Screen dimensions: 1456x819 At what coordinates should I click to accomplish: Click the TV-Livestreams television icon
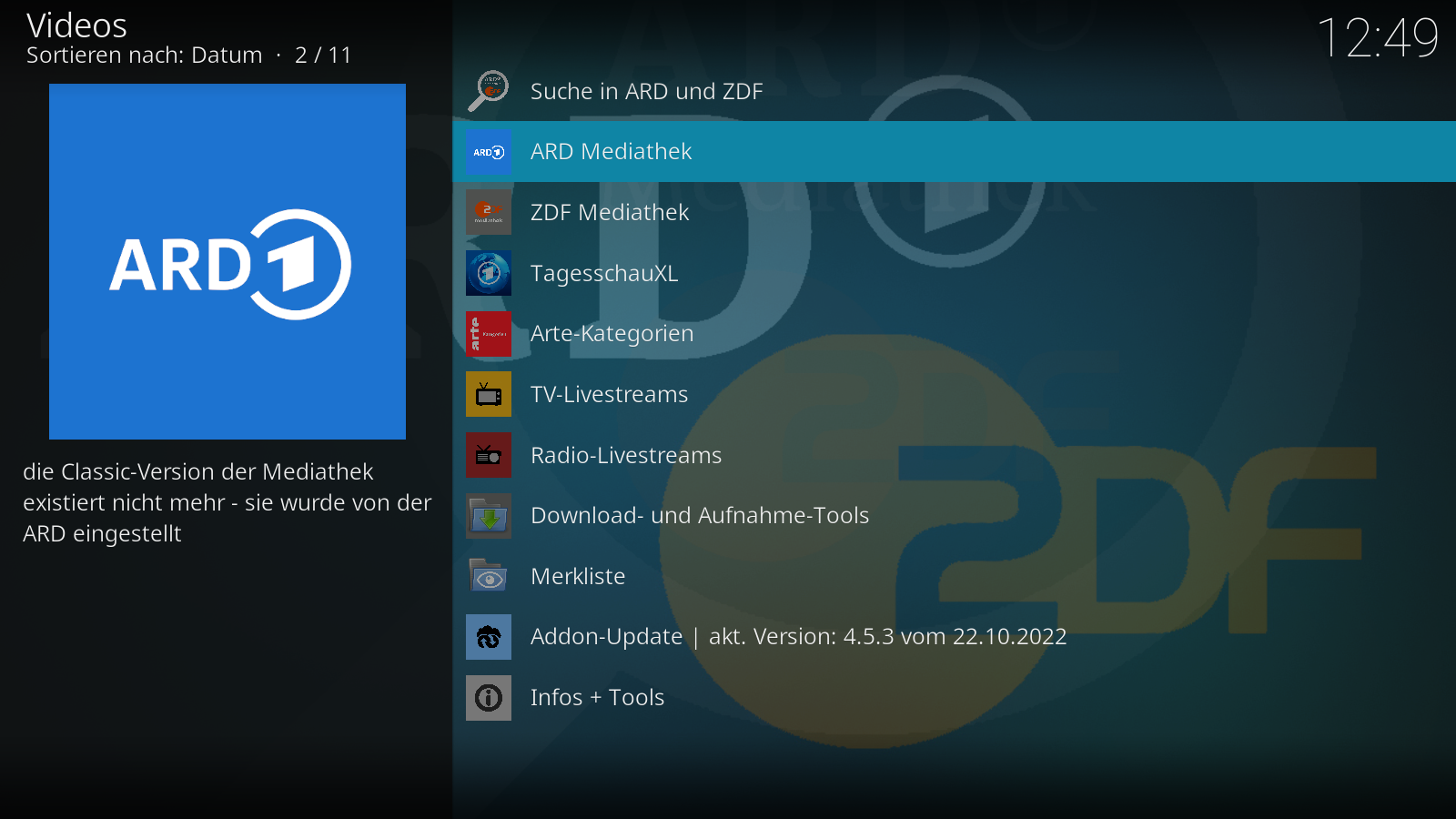(x=489, y=394)
